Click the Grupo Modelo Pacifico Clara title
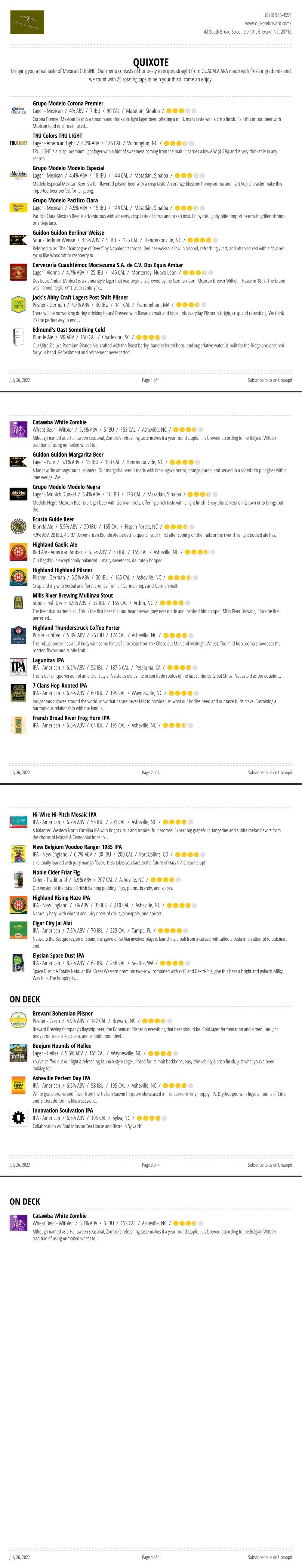Screen dimensions: 302x1568 point(65,200)
